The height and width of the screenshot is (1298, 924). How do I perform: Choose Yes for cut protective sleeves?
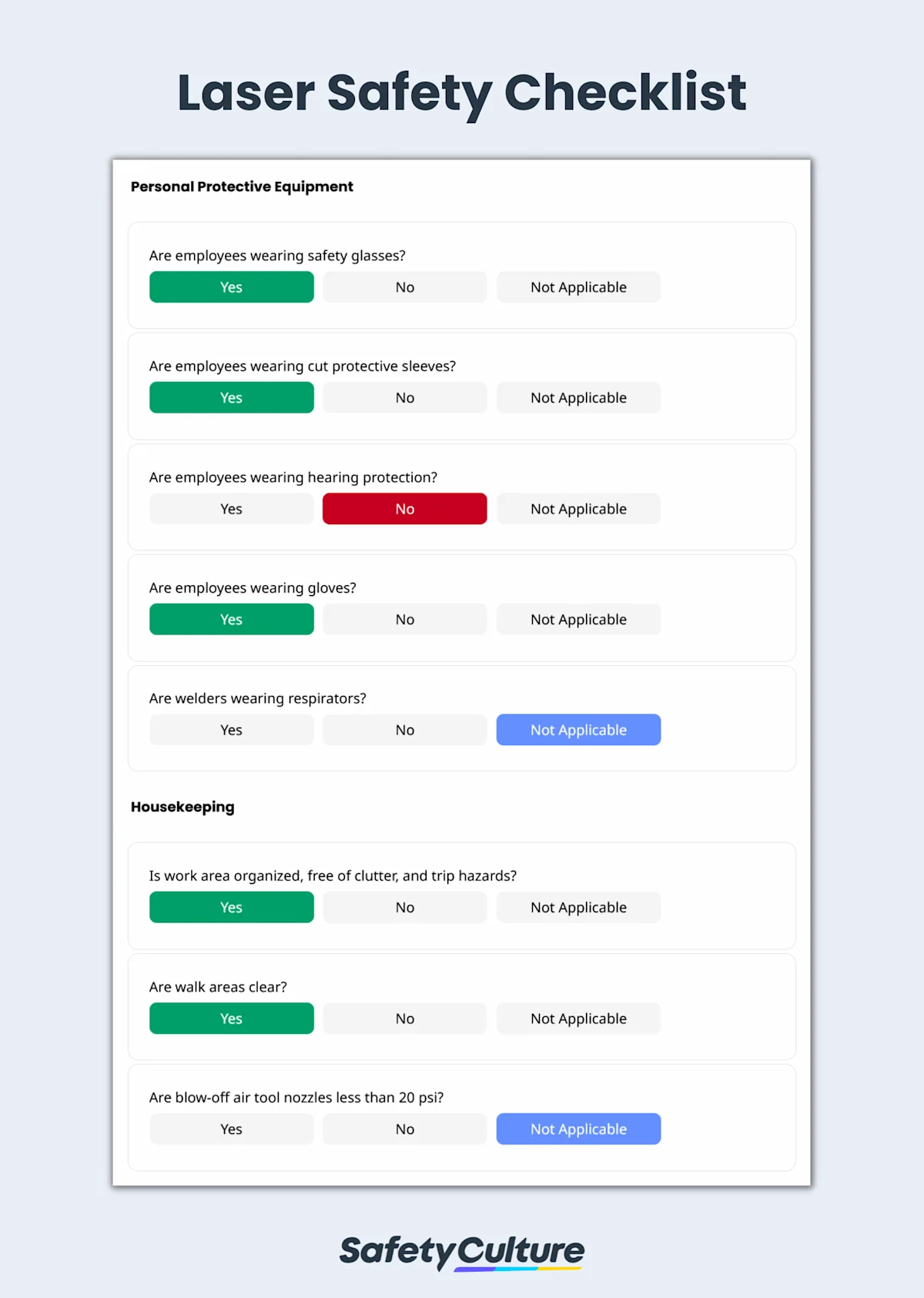point(231,398)
